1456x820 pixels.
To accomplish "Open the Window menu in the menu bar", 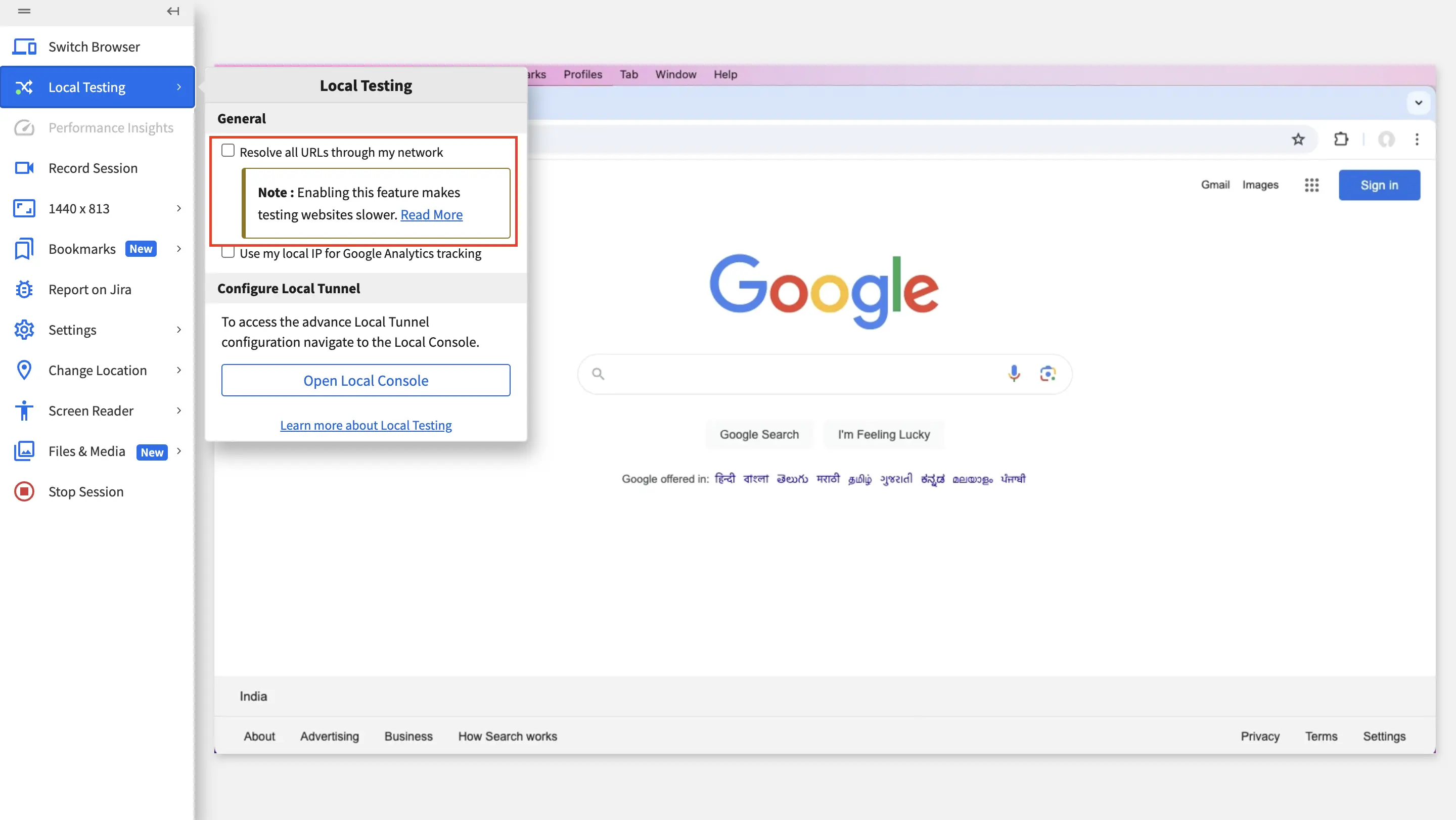I will pyautogui.click(x=675, y=75).
